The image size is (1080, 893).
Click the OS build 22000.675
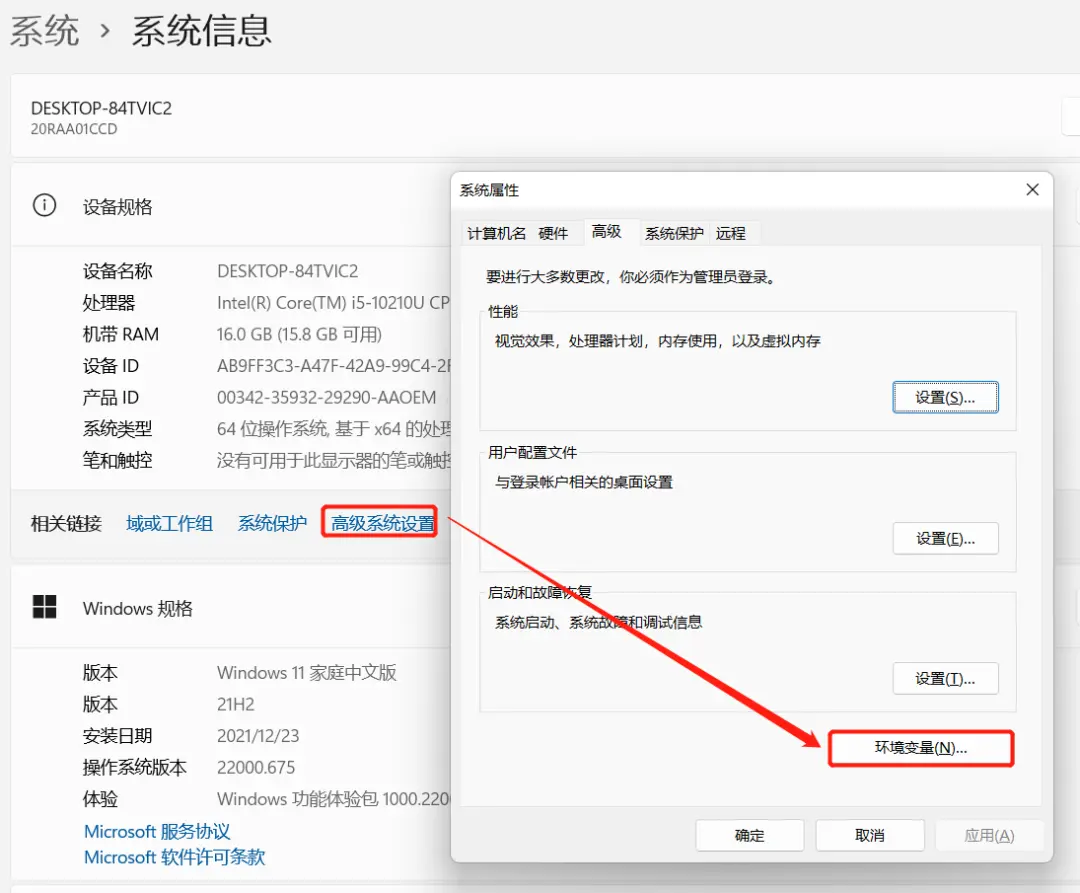(x=256, y=767)
